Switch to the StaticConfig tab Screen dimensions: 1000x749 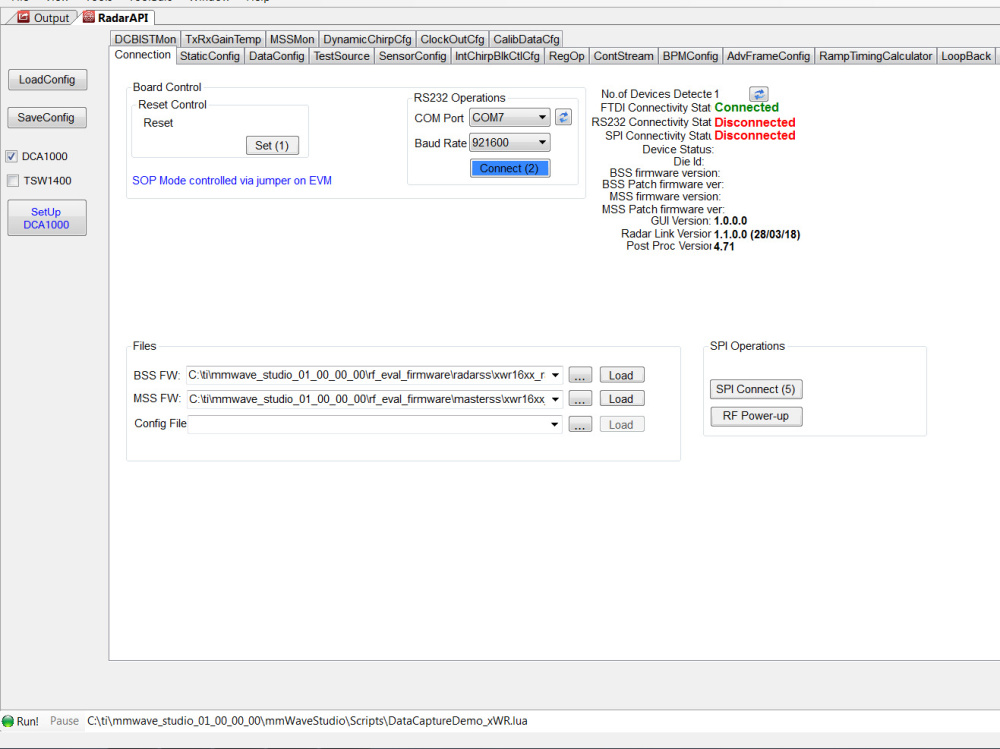click(x=210, y=56)
